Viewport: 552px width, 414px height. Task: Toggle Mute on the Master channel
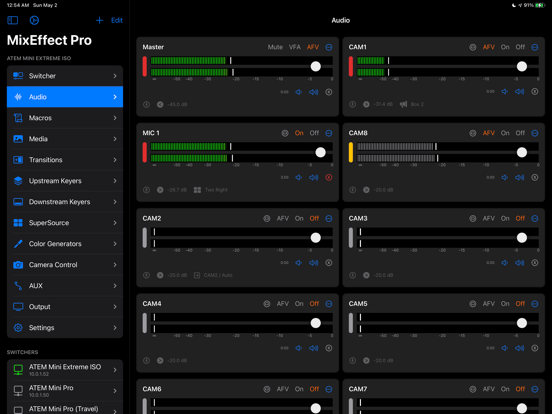[275, 47]
